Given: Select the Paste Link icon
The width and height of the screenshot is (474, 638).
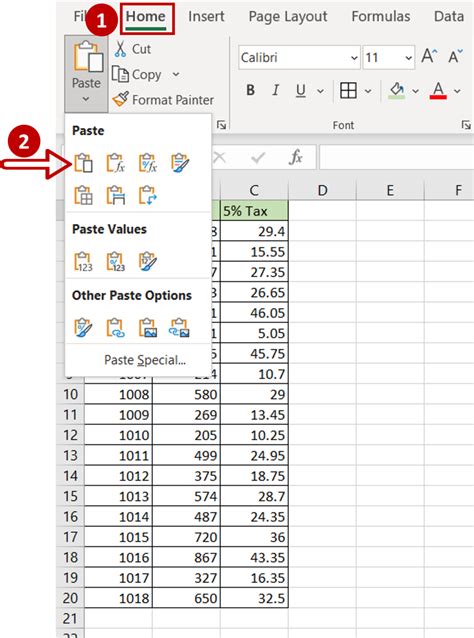Looking at the screenshot, I should (116, 328).
